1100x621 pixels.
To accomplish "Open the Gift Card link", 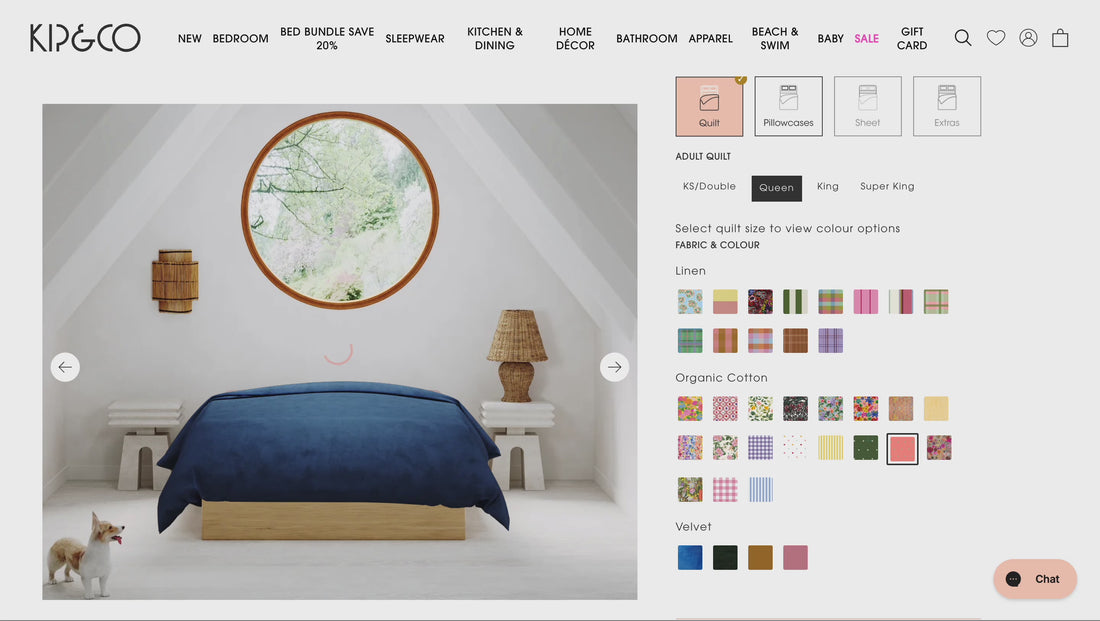I will (x=912, y=39).
